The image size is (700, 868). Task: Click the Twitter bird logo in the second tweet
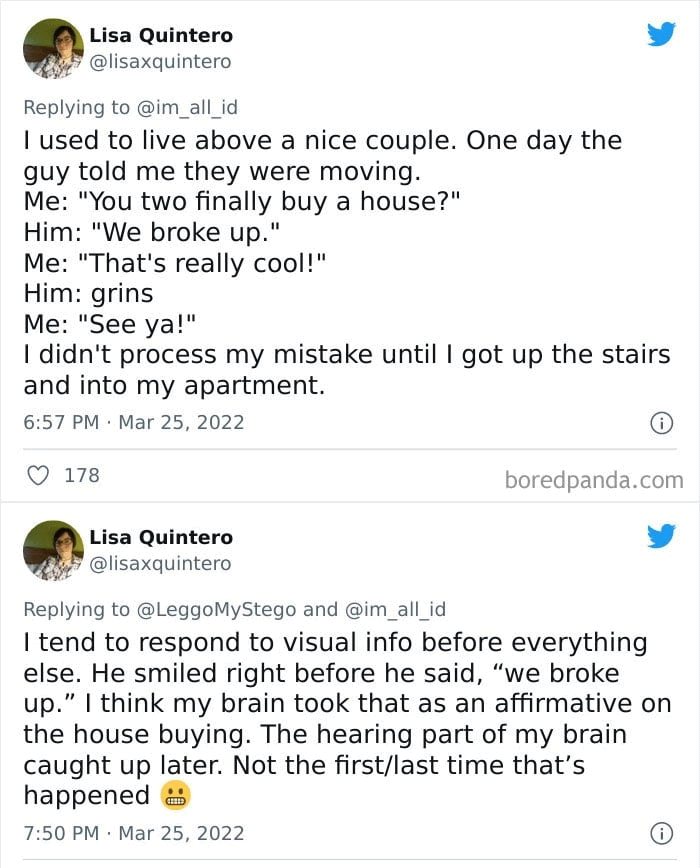pyautogui.click(x=661, y=537)
